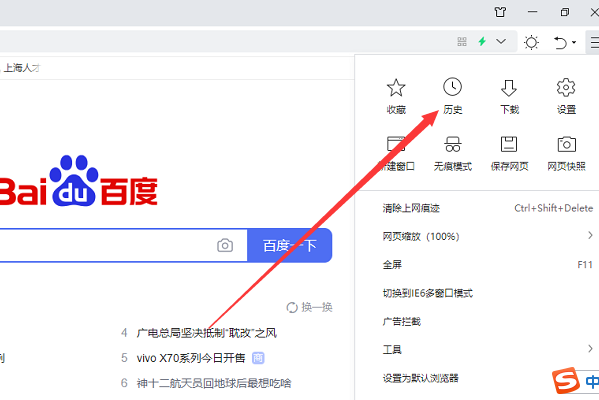Open the 设置 gear icon
This screenshot has width=599, height=400.
point(566,87)
